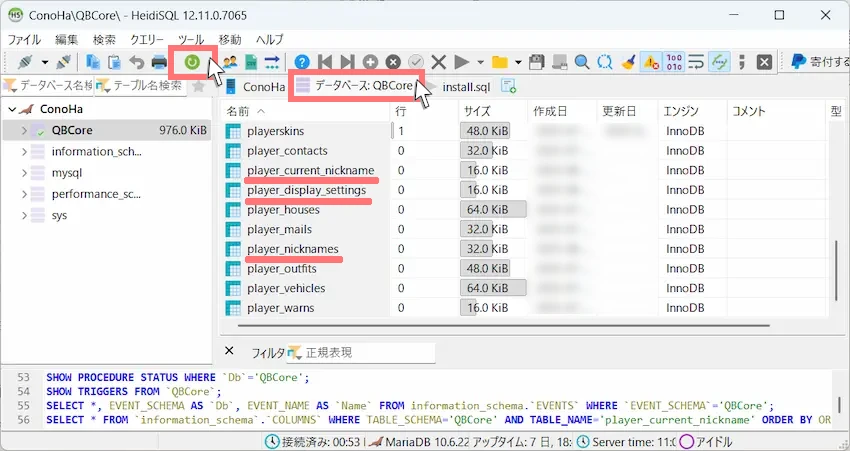
Task: Toggle stop-on-errors warning icon
Action: 651,62
